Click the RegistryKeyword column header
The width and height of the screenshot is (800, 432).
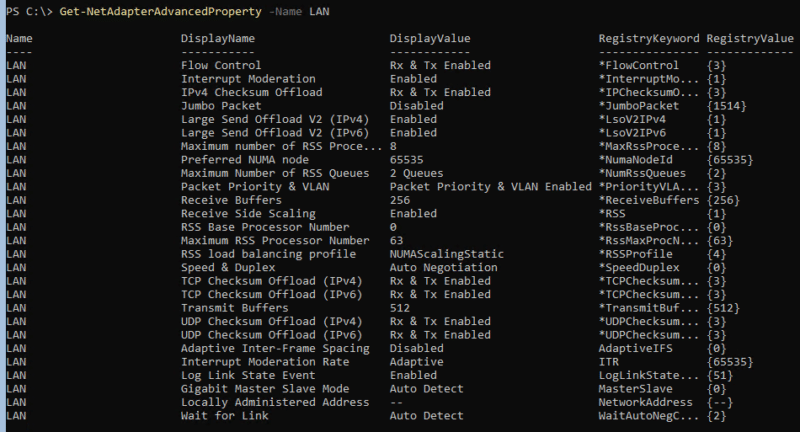[648, 38]
